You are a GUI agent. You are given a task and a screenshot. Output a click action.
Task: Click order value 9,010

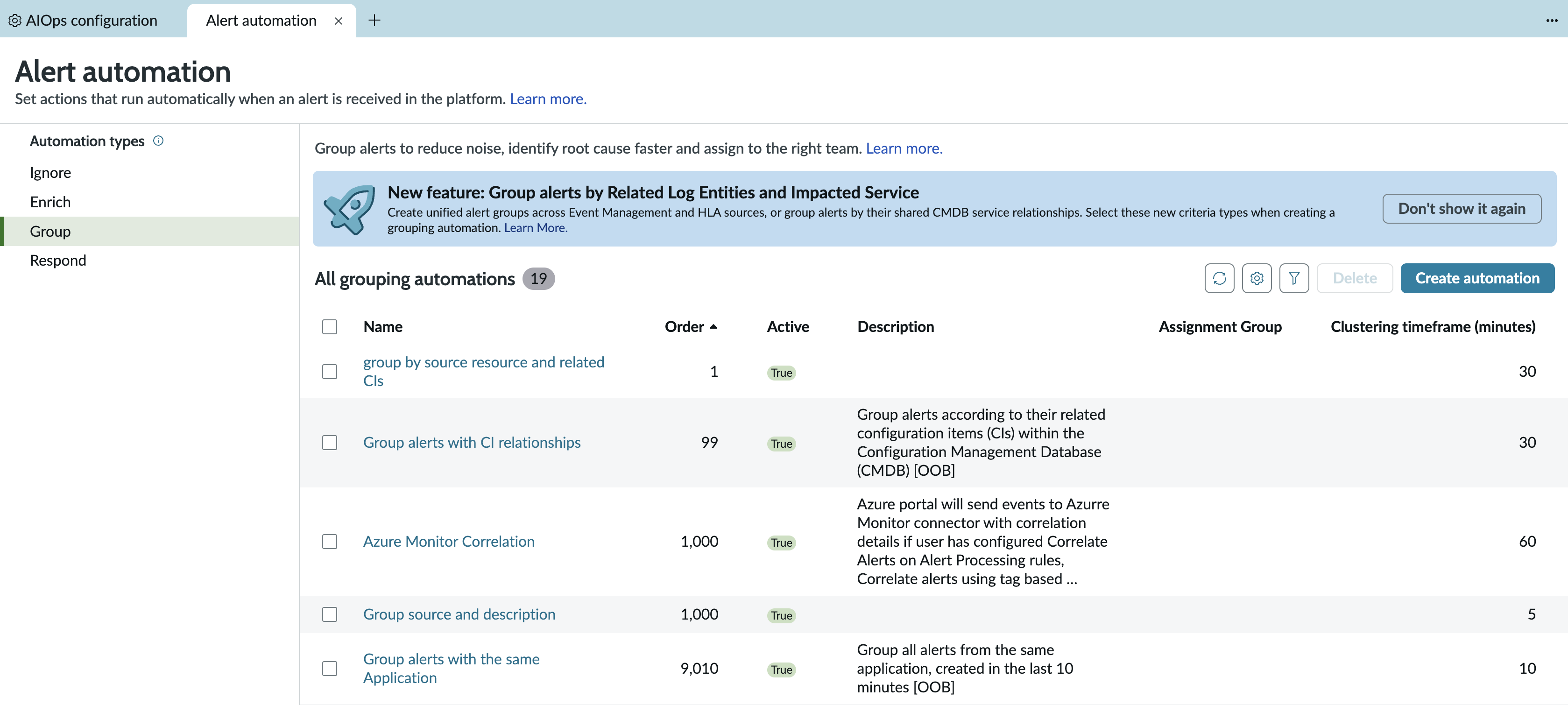point(699,669)
